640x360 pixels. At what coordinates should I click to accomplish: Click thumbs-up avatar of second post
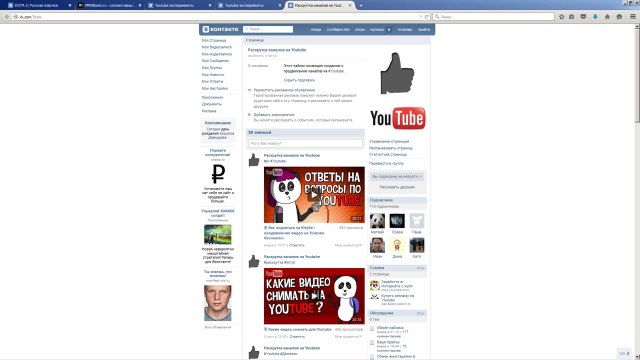point(254,261)
